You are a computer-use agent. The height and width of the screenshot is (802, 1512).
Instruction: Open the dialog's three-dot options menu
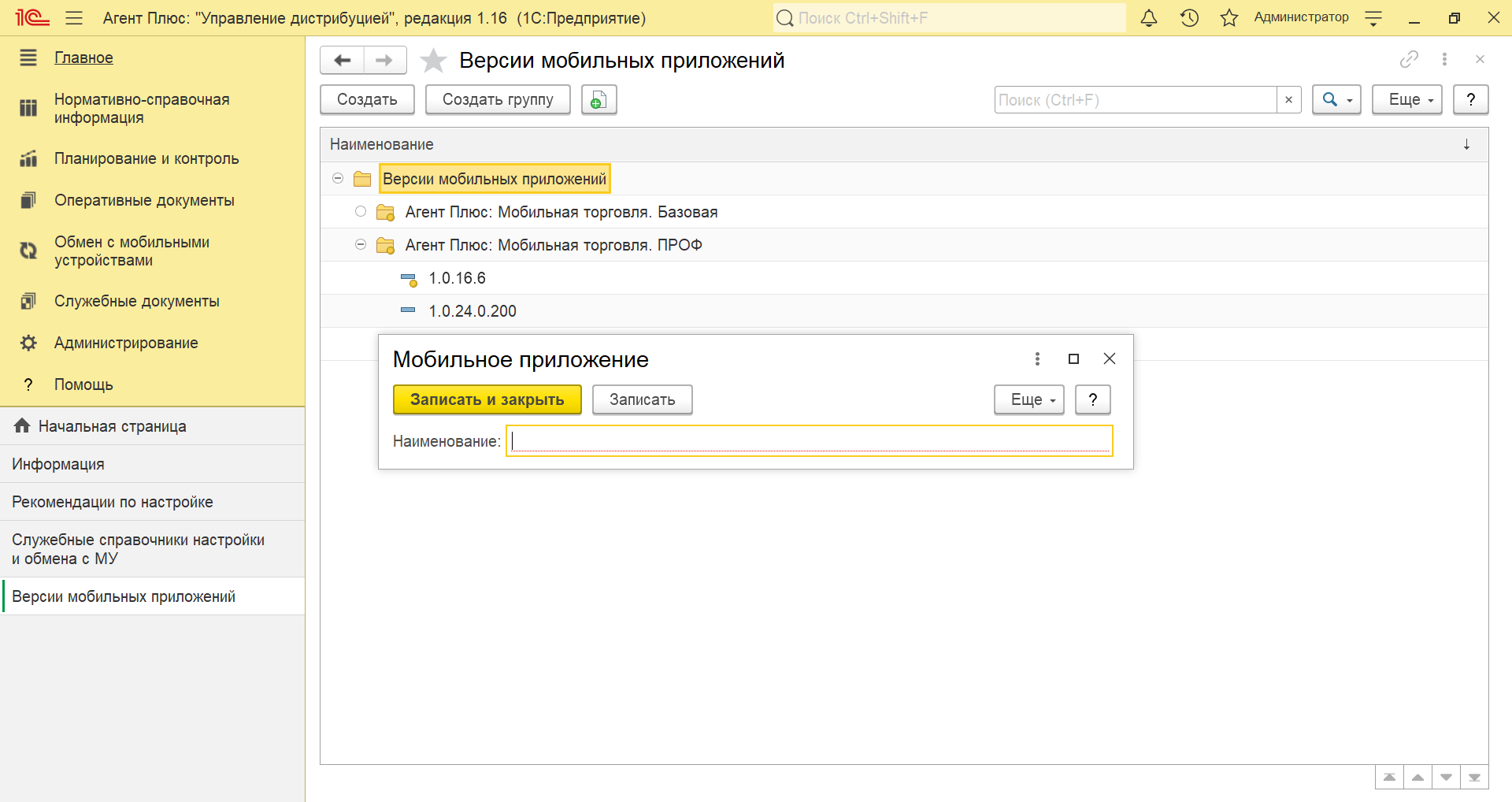point(1037,358)
